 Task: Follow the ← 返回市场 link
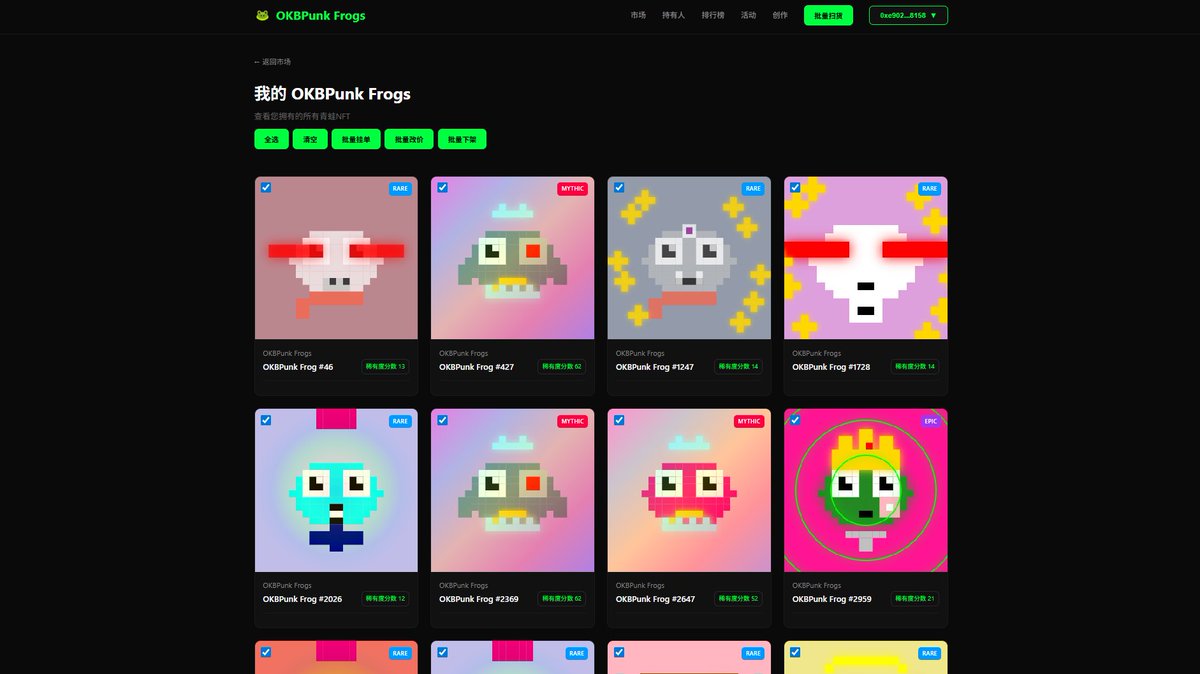click(x=272, y=62)
